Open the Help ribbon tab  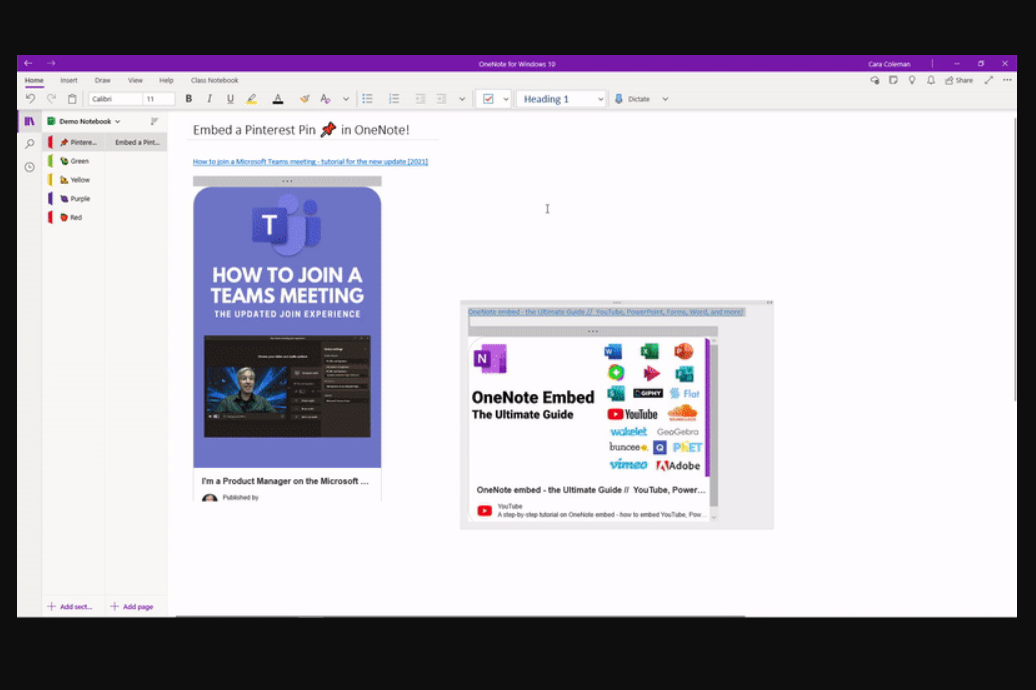point(166,81)
